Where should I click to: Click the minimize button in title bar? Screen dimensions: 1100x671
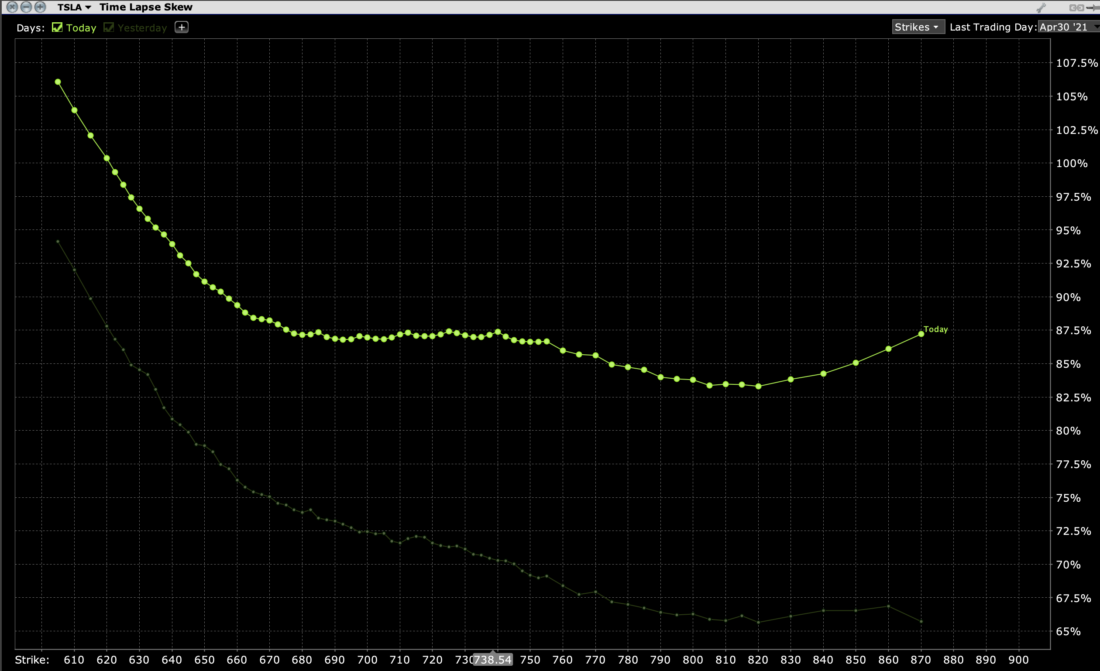27,7
